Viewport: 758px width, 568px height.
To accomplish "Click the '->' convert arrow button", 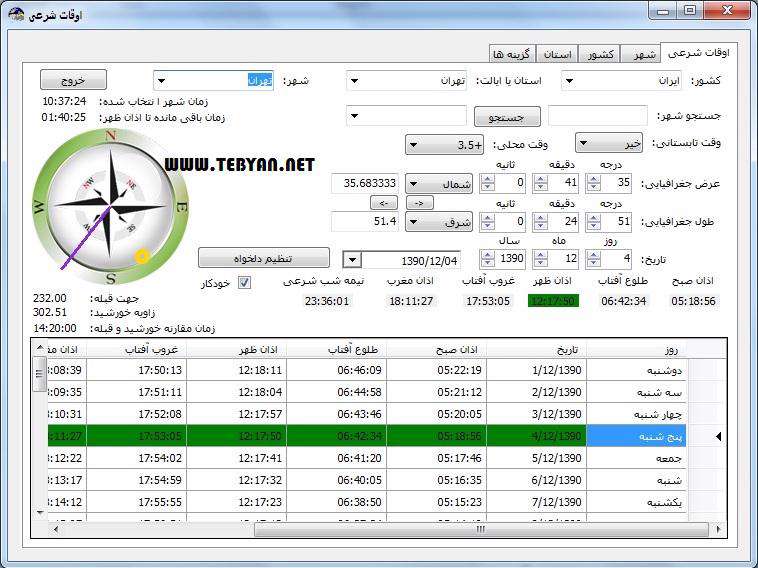I will click(x=419, y=203).
